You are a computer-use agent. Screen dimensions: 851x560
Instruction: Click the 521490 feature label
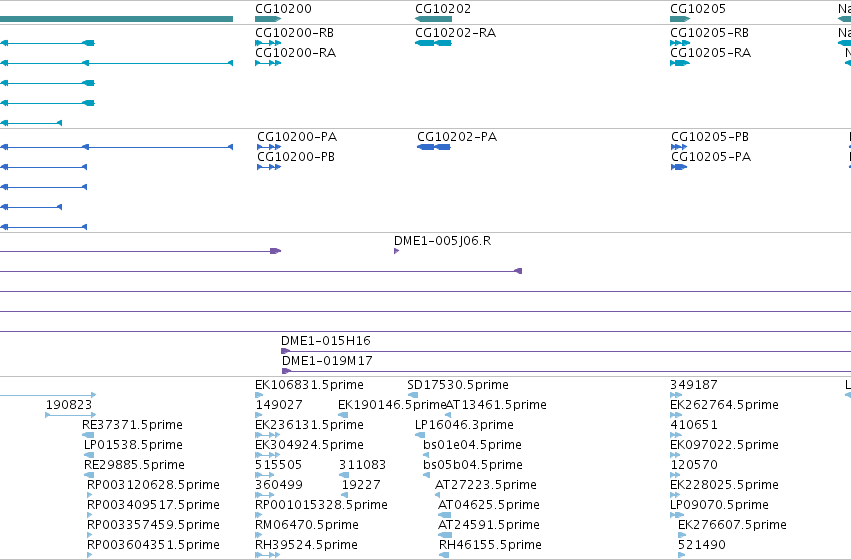coord(701,545)
